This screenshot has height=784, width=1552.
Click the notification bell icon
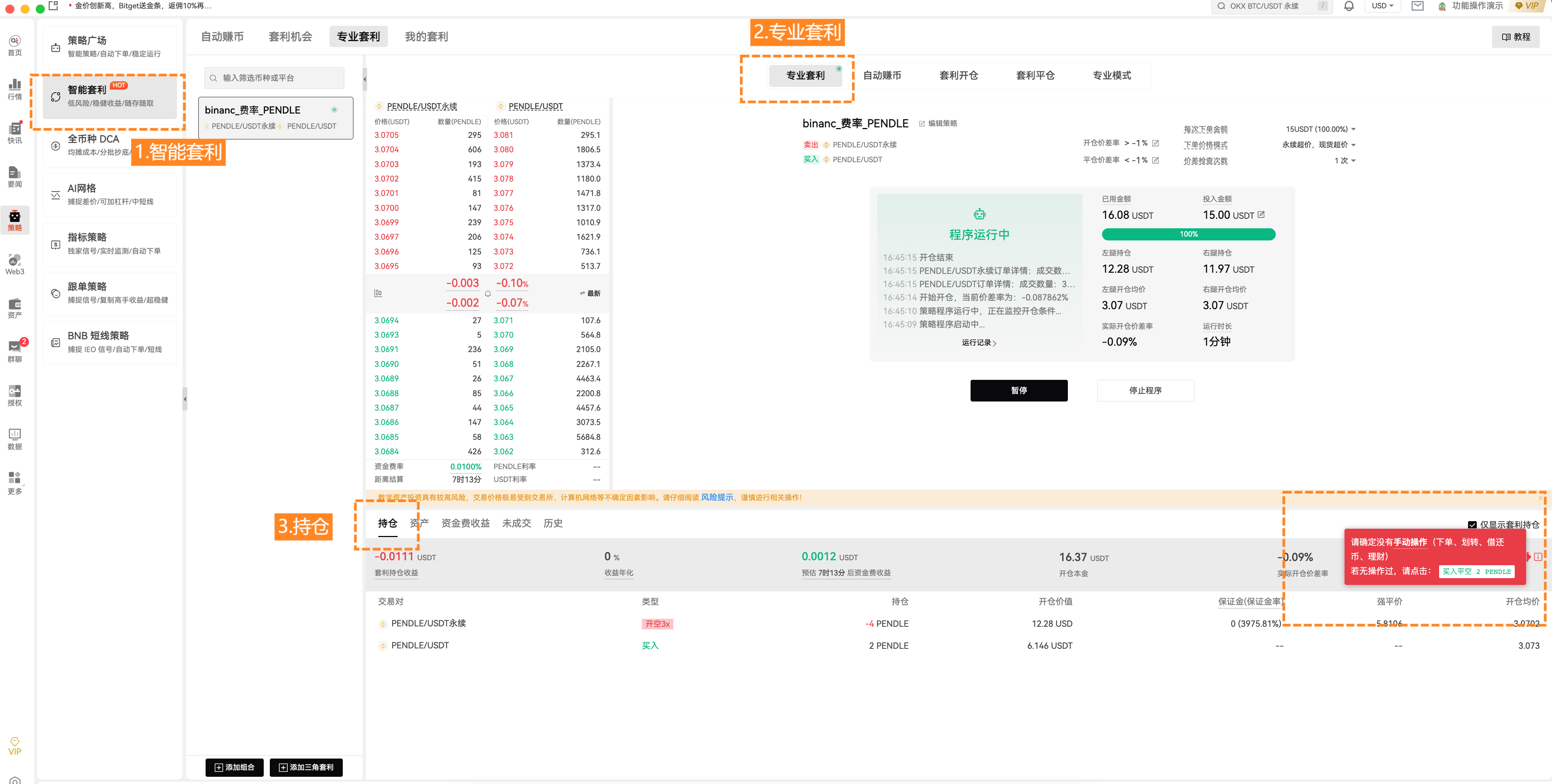click(x=1349, y=6)
